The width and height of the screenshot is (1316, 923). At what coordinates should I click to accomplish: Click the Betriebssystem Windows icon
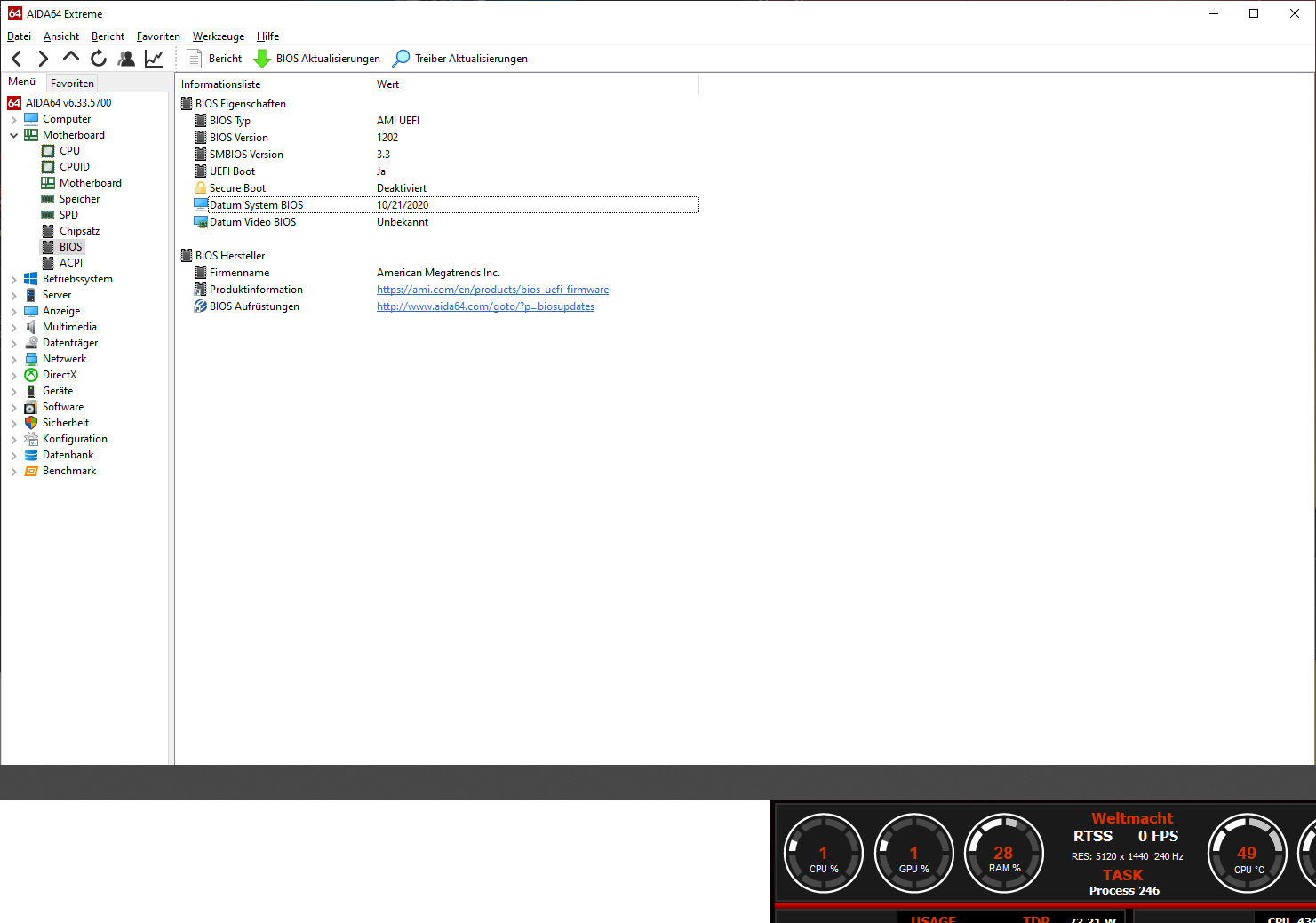[x=31, y=279]
